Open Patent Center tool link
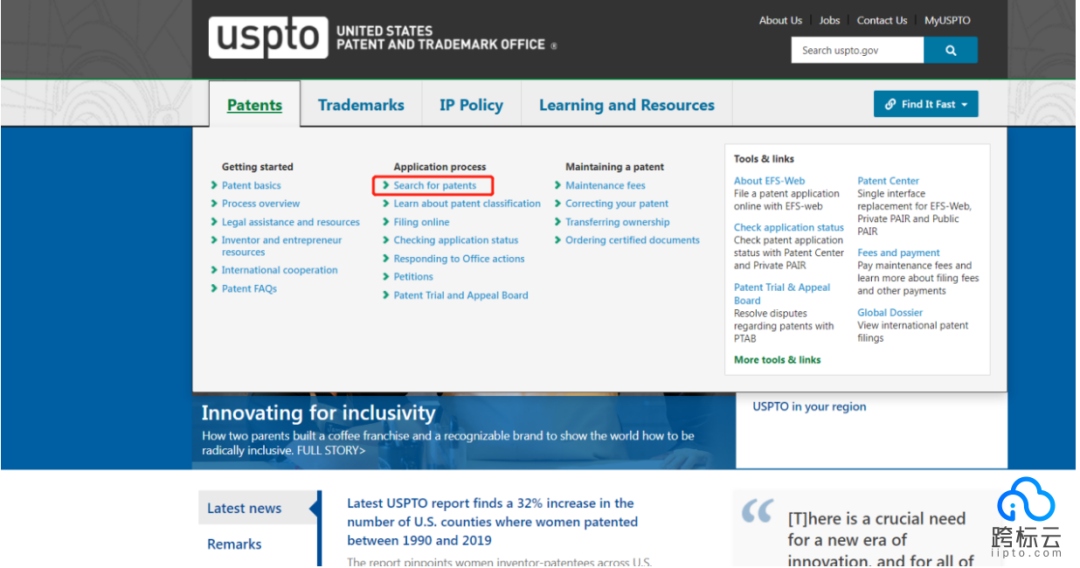1080x568 pixels. click(x=888, y=180)
